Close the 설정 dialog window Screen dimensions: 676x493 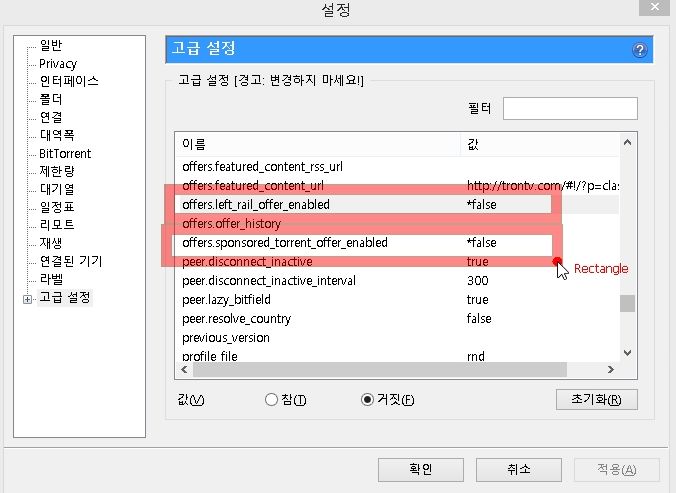[x=654, y=7]
